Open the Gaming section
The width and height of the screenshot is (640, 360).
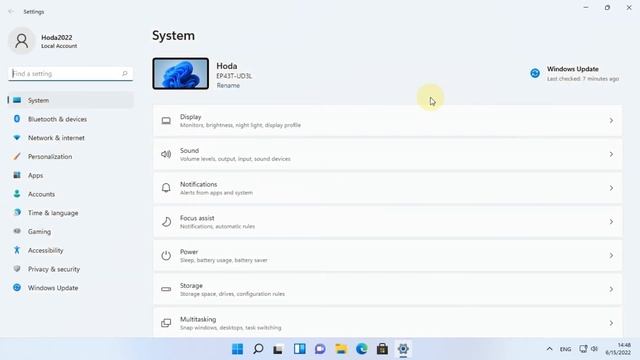[71, 231]
